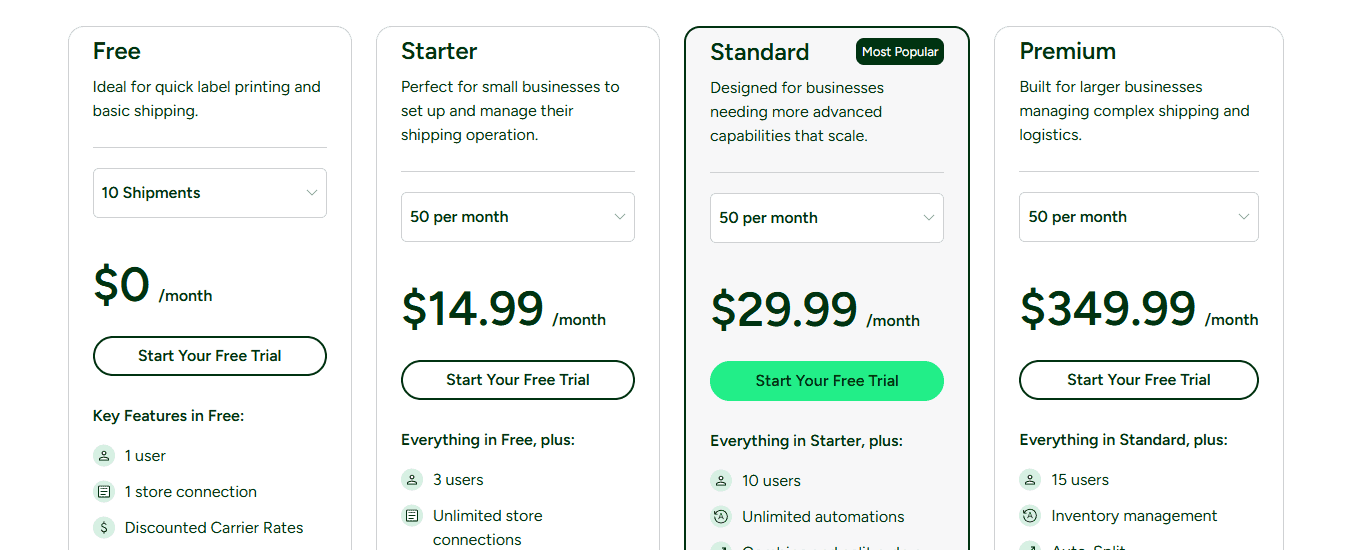The width and height of the screenshot is (1347, 550).
Task: Click the automation icon beside Unlimited automations
Action: pyautogui.click(x=721, y=517)
